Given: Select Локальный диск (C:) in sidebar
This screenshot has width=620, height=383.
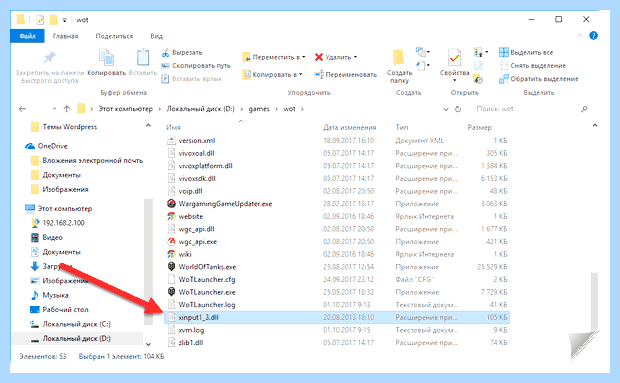Looking at the screenshot, I should point(76,324).
